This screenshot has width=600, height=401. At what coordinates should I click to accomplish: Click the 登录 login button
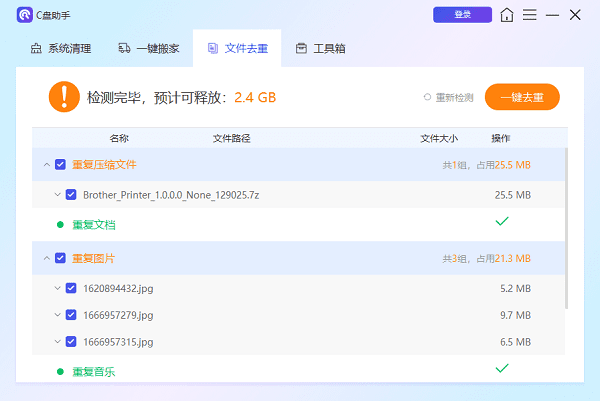pyautogui.click(x=462, y=15)
